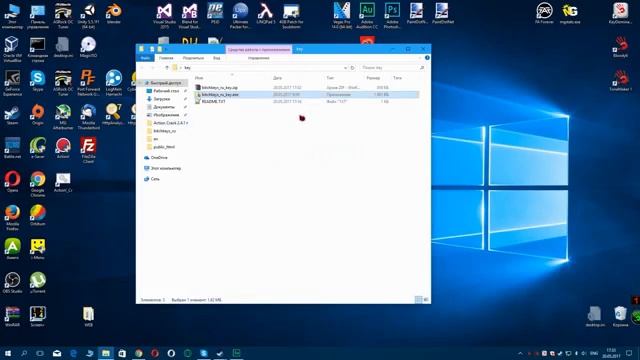Open Explorer help question mark icon
The width and height of the screenshot is (640, 360).
427,58
